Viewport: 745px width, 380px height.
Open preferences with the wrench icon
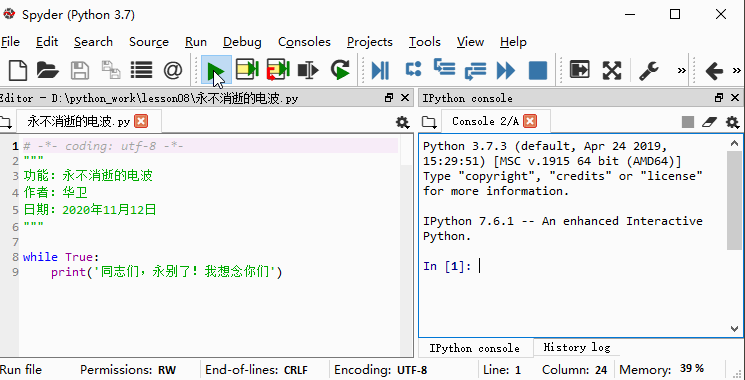[649, 70]
